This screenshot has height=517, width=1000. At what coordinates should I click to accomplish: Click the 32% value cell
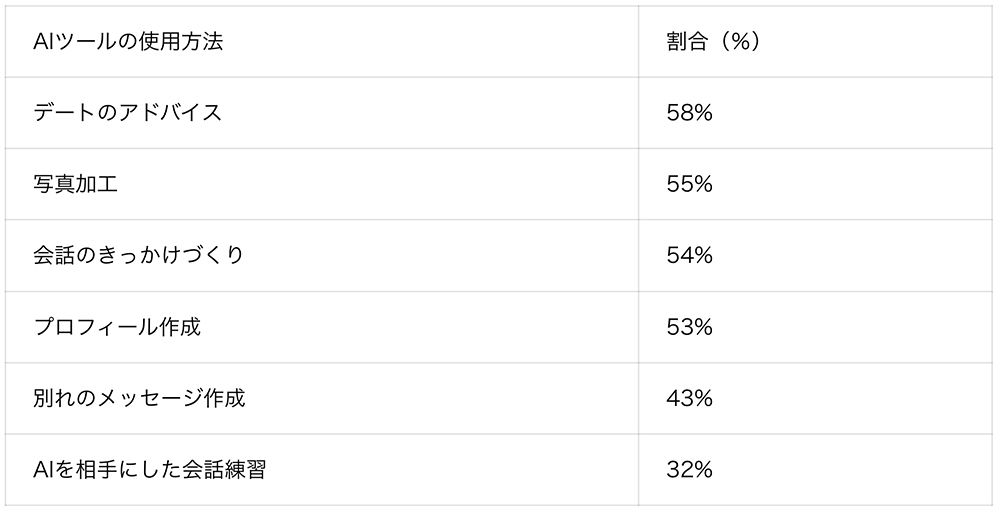689,469
